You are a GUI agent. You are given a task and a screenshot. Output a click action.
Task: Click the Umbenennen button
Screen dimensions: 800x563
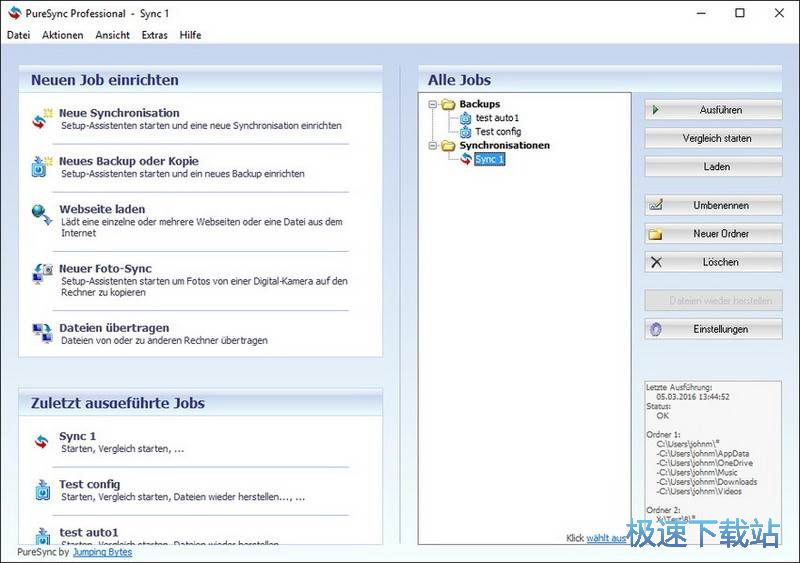click(713, 205)
